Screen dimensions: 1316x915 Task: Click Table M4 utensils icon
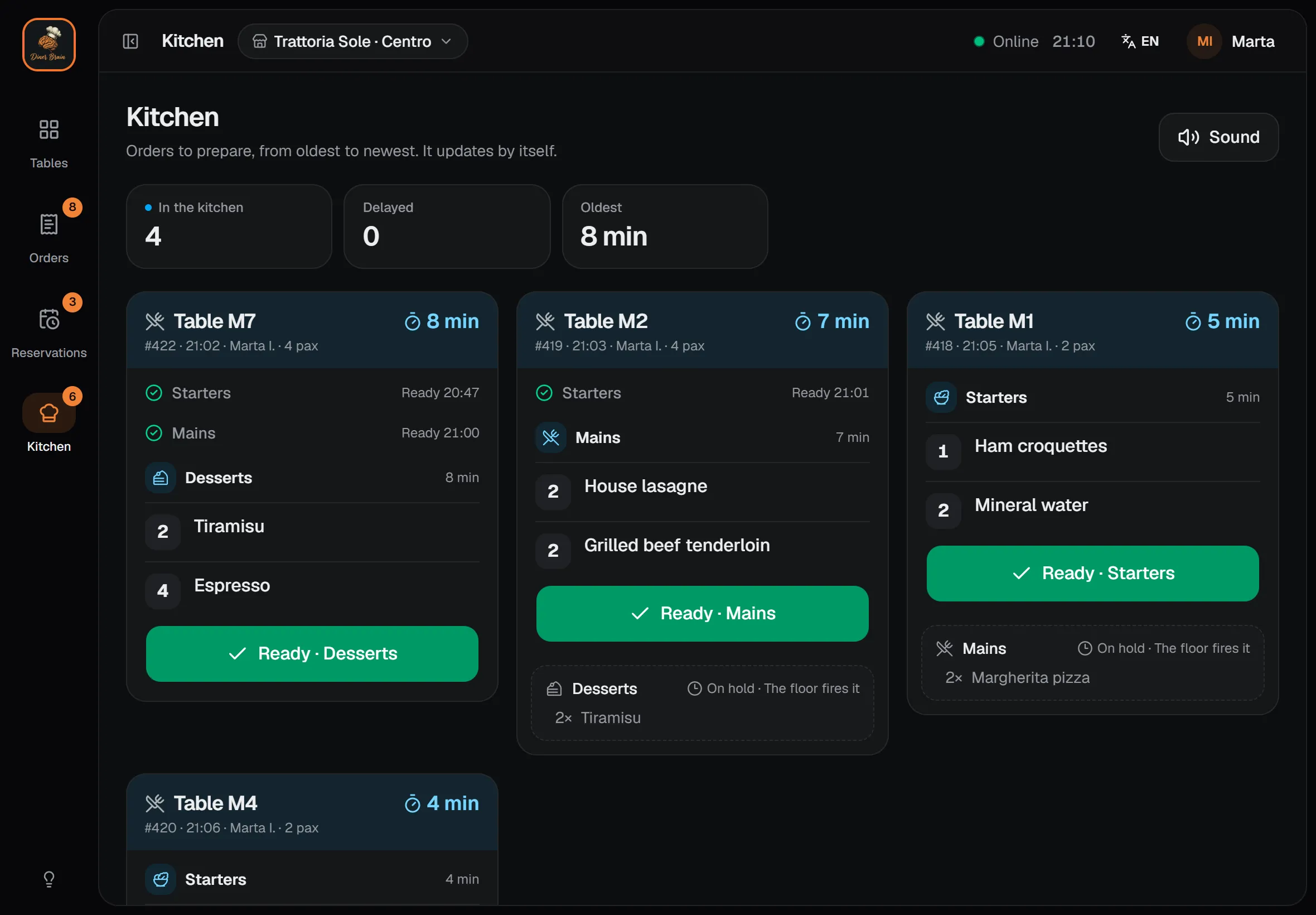tap(154, 804)
